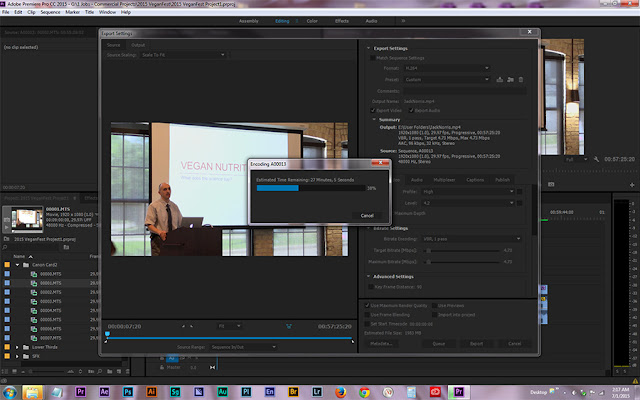Open Encore from the taskbar
The image size is (640, 400).
pos(270,392)
